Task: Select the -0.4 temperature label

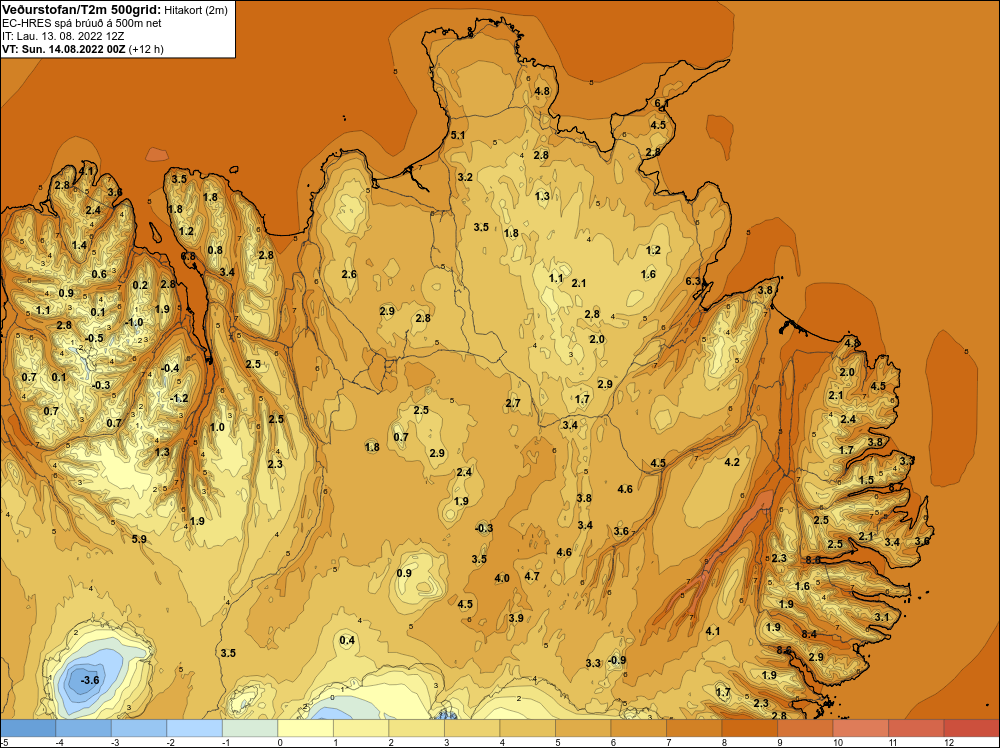Action: coord(170,368)
